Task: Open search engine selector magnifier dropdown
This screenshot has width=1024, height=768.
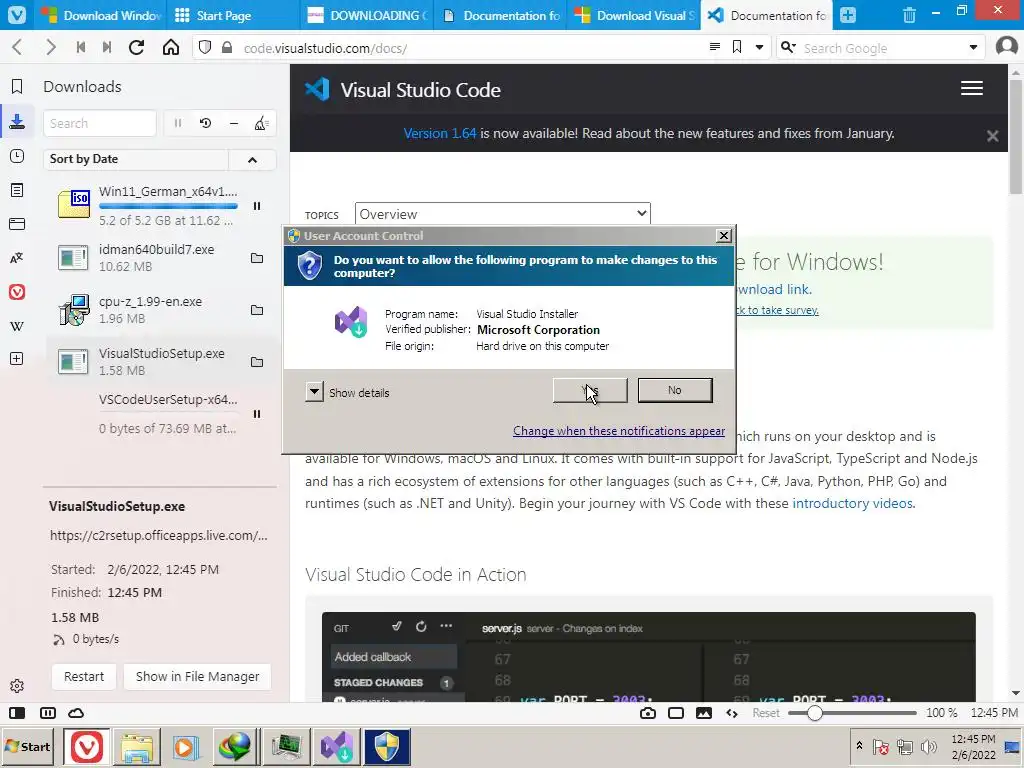Action: [x=788, y=47]
